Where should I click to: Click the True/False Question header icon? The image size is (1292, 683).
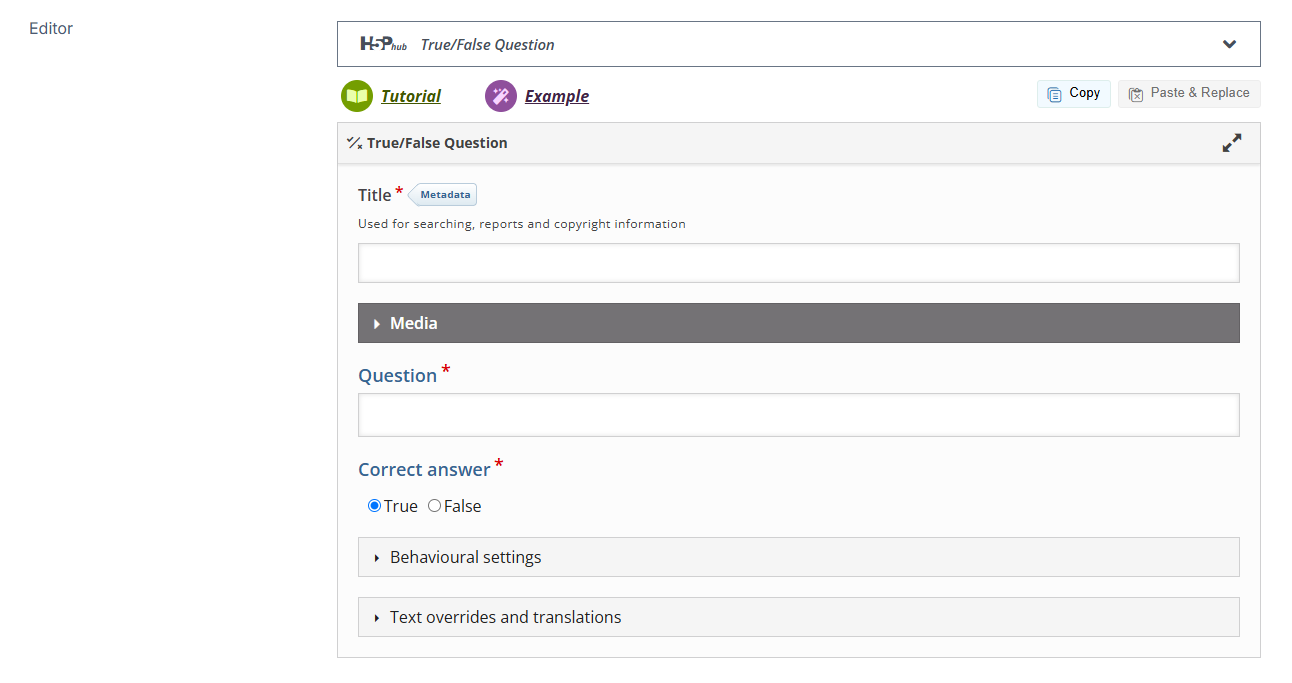(354, 143)
